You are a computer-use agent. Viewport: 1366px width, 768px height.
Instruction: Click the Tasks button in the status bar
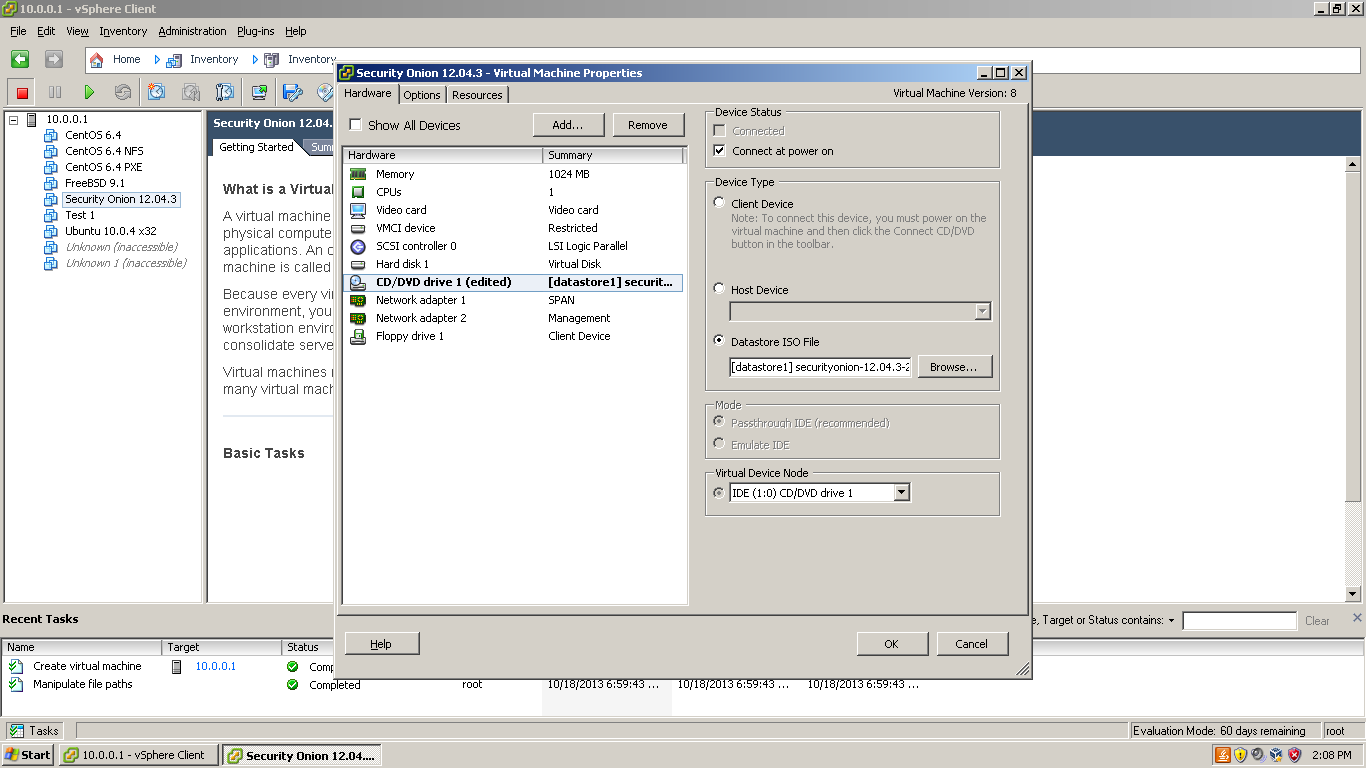pyautogui.click(x=34, y=730)
